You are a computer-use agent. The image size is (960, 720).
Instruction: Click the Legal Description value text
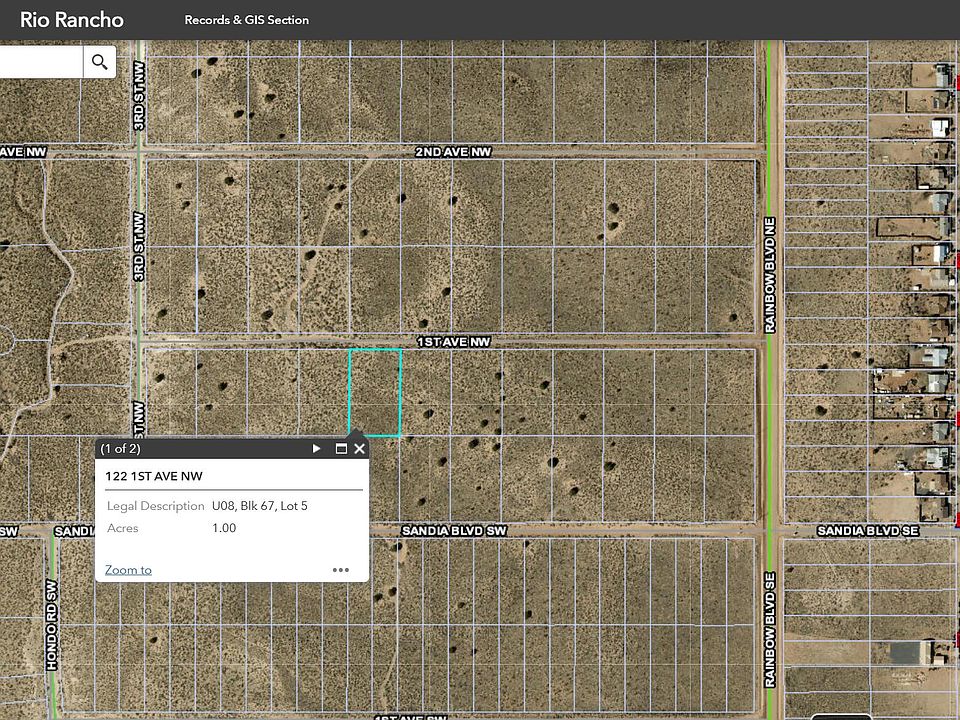[260, 506]
